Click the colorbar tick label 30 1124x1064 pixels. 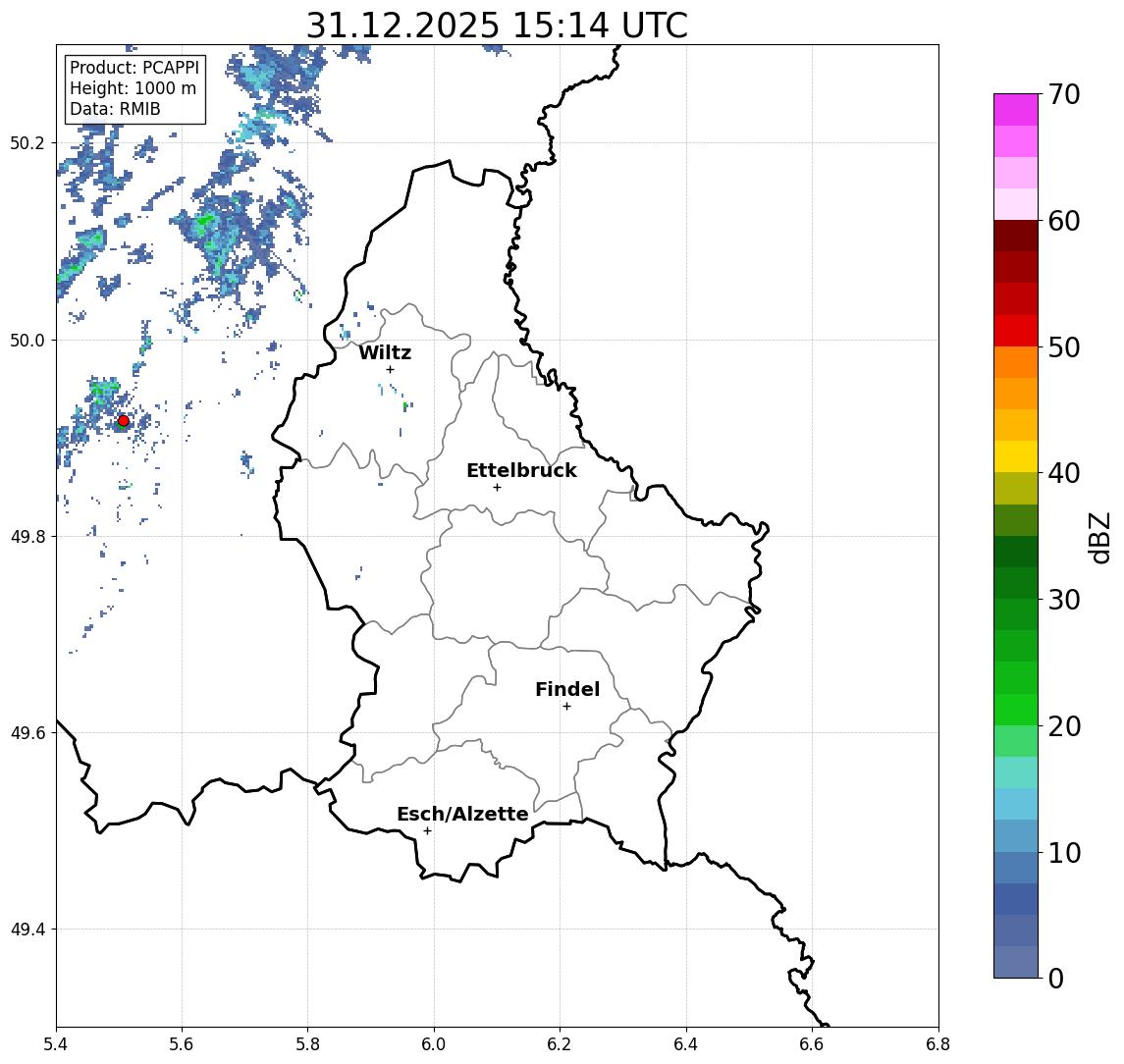[1064, 600]
